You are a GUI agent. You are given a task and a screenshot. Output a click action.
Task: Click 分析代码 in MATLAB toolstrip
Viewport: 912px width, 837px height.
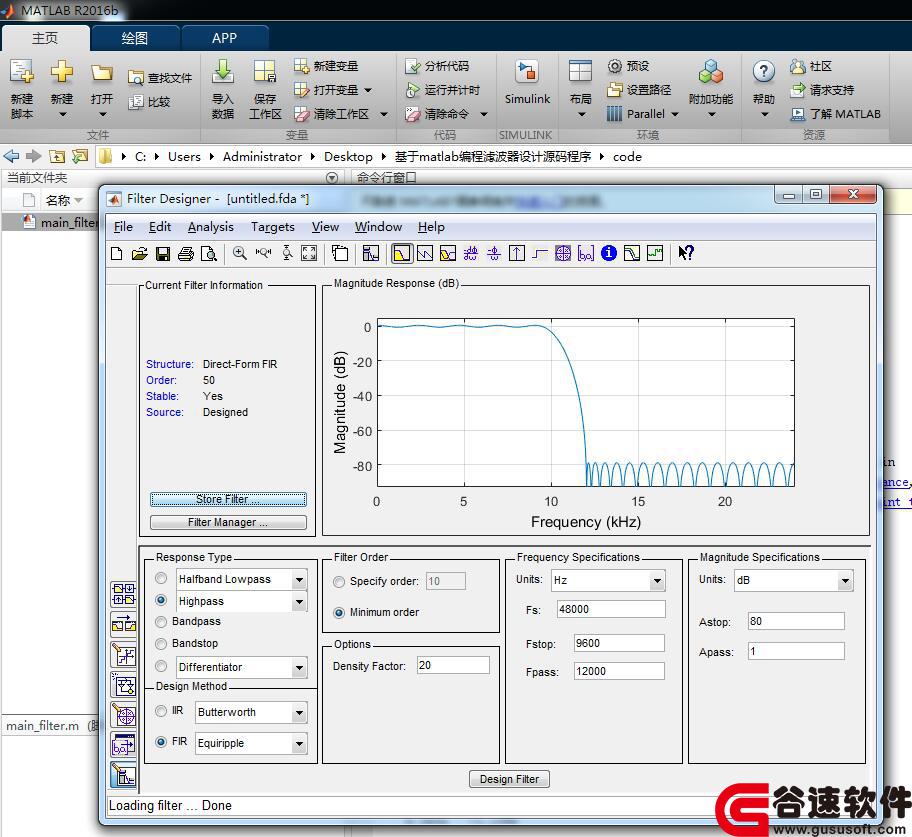click(437, 66)
